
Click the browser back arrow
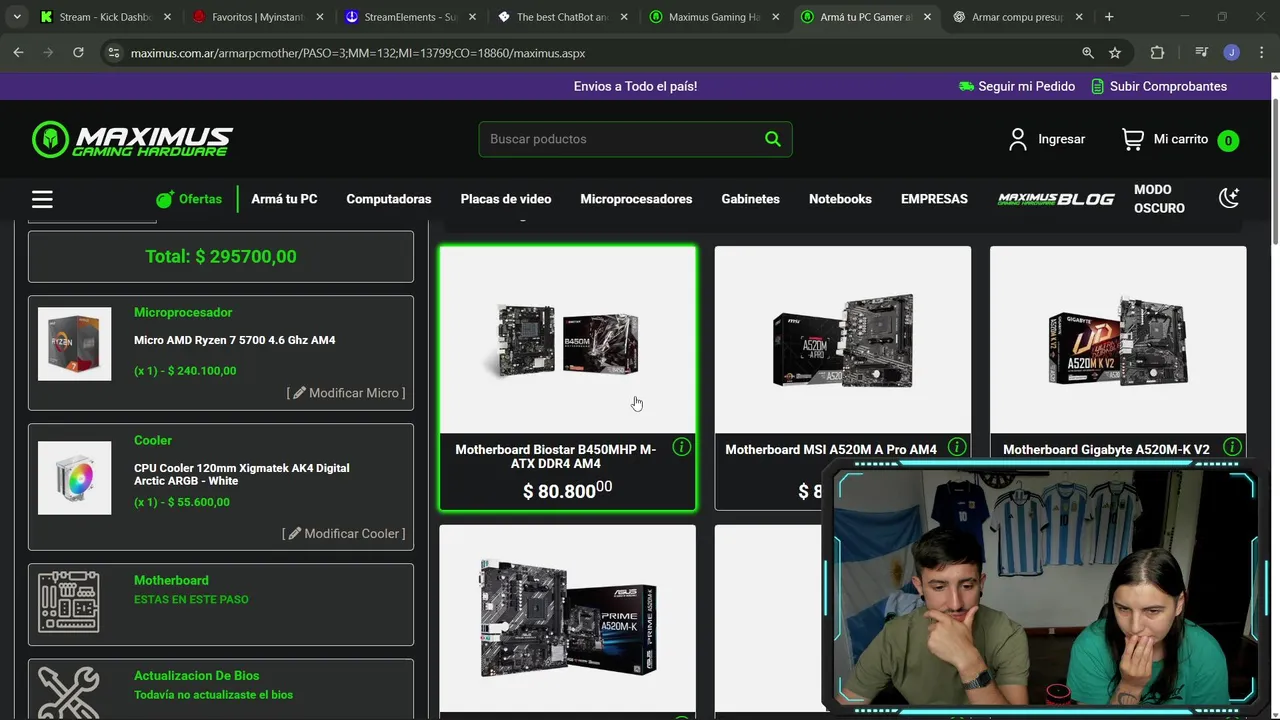point(19,53)
